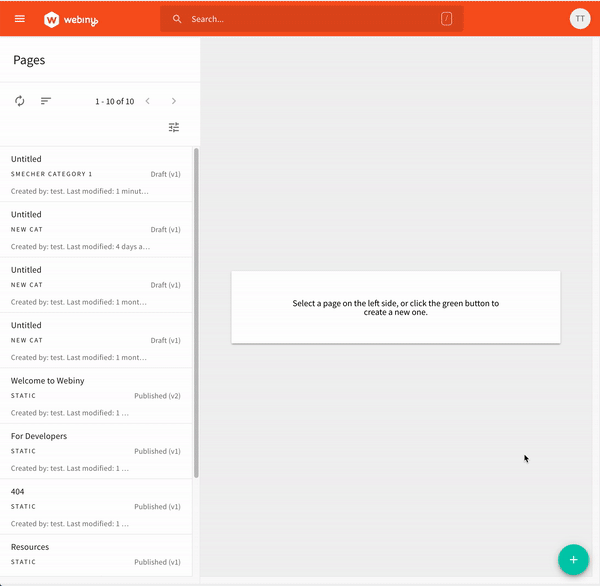Refresh the pages list
Screen dimensions: 600x586
pos(20,101)
